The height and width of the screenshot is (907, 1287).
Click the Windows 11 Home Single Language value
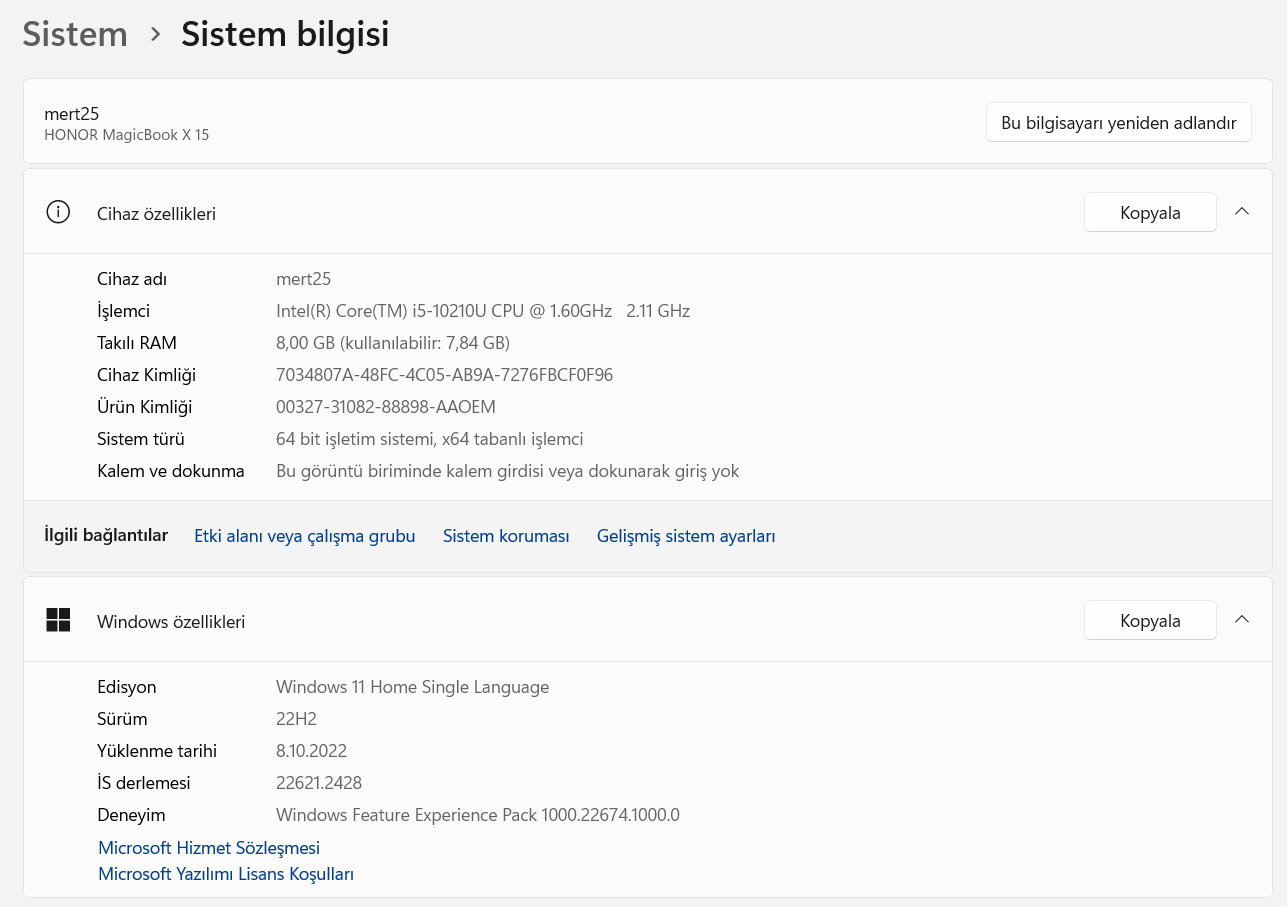tap(413, 687)
